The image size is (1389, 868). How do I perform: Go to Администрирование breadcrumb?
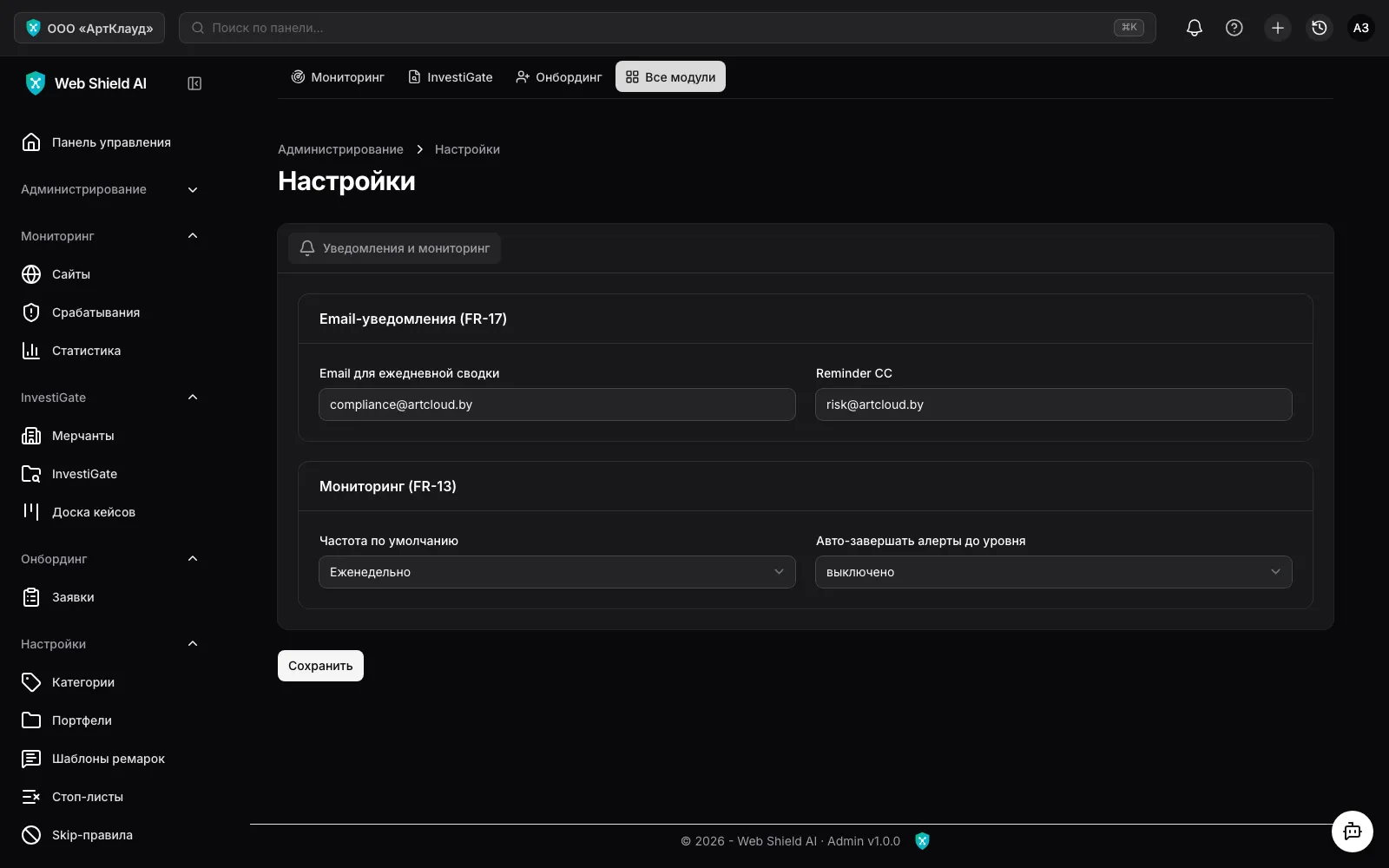coord(340,149)
